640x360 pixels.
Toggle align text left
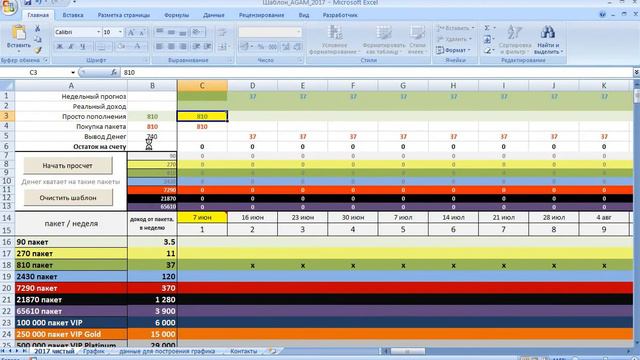tap(160, 47)
